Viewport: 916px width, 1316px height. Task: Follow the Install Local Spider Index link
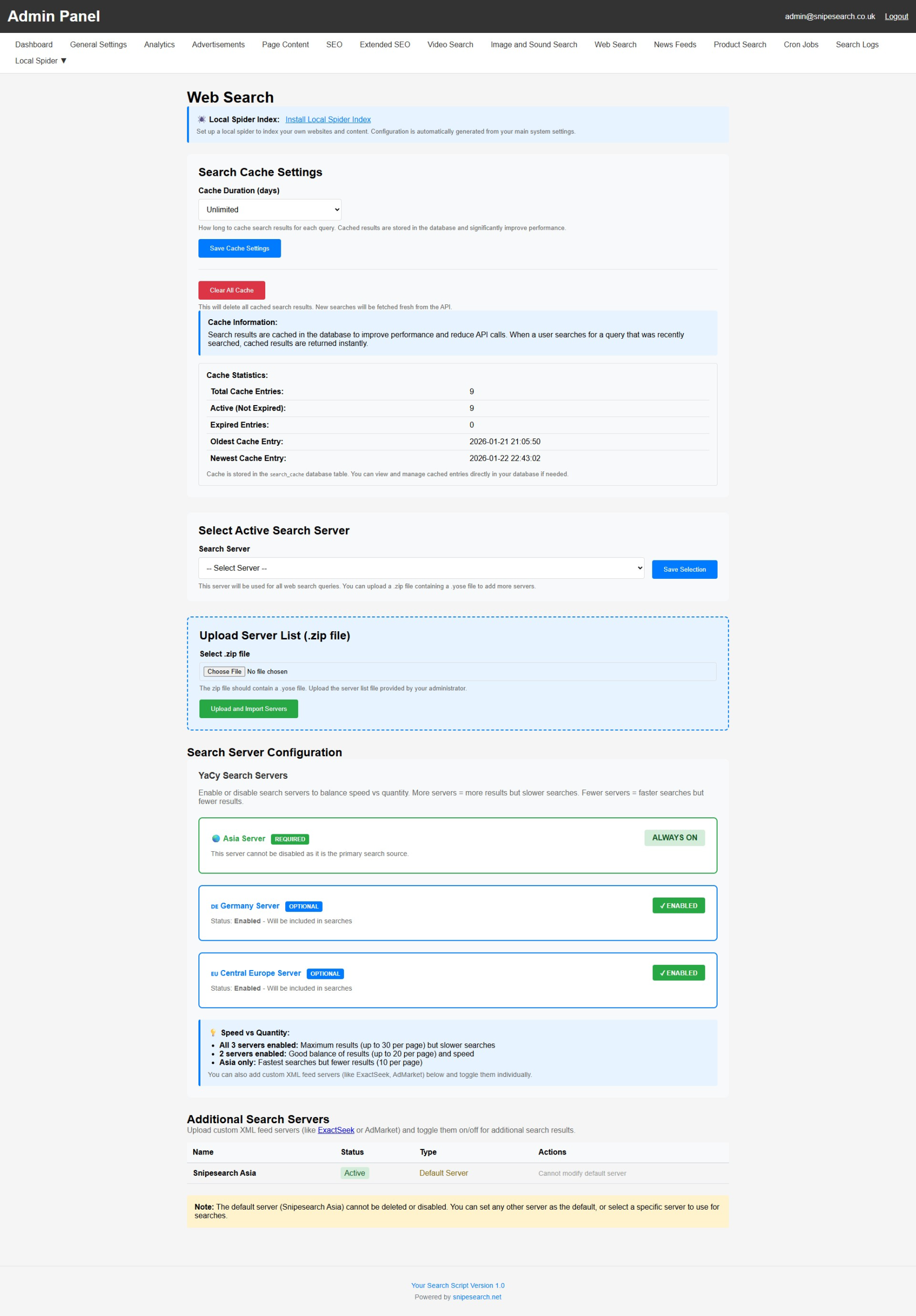click(328, 119)
